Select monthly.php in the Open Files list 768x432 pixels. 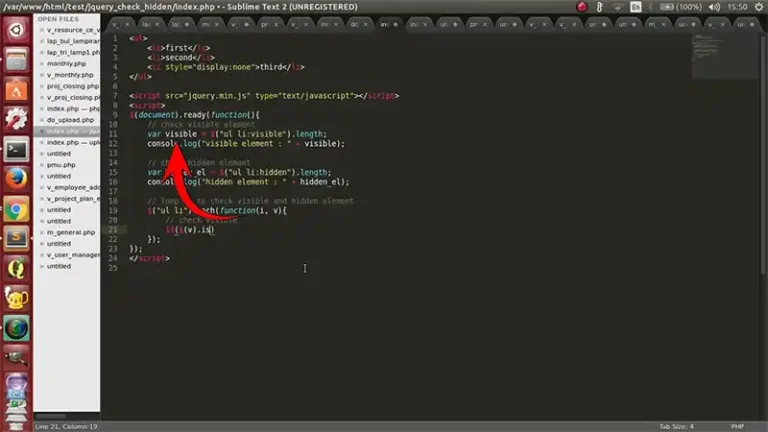(66, 64)
